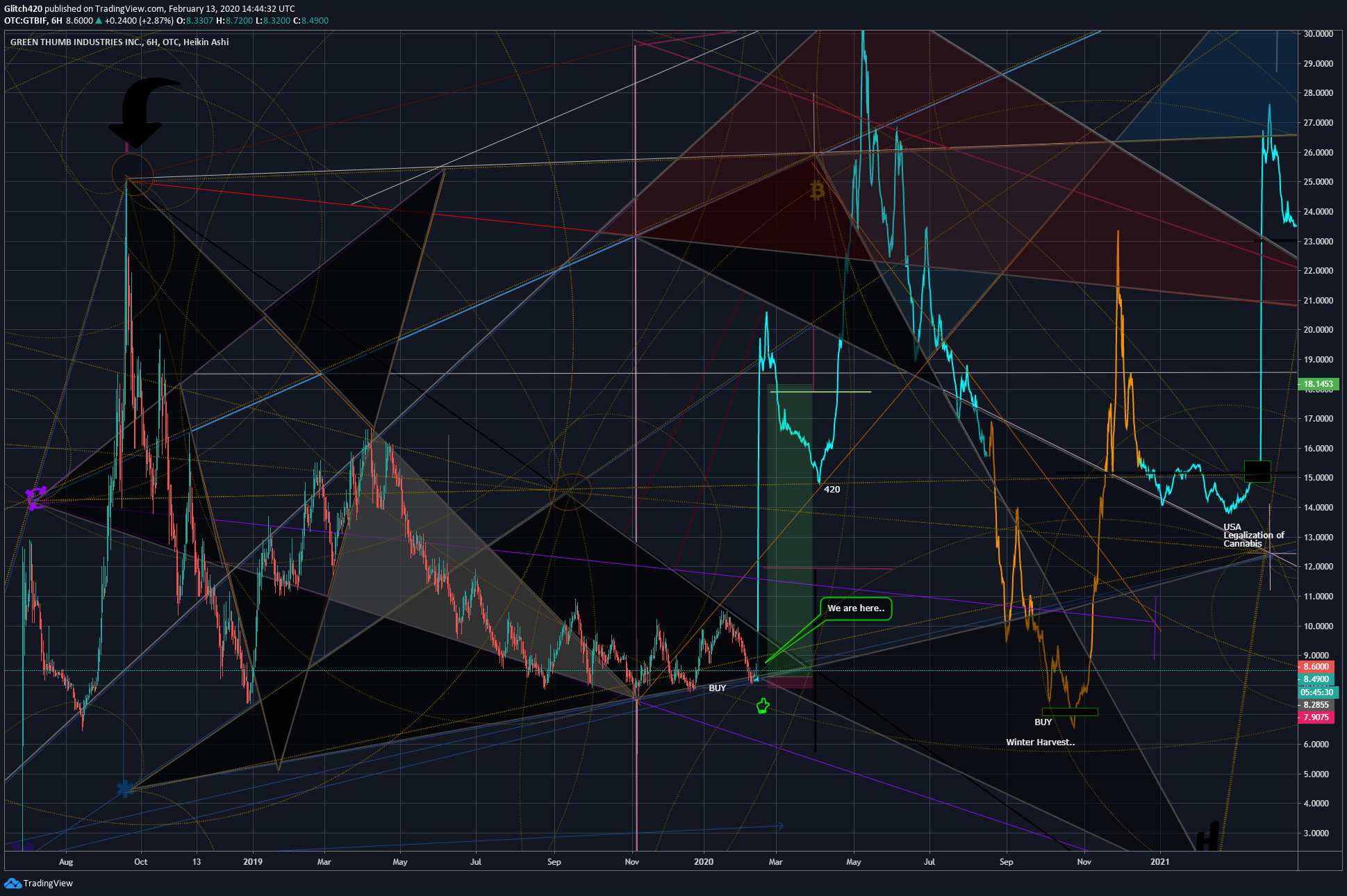Click the 8.2855 price tag
The height and width of the screenshot is (896, 1347).
coord(1316,705)
